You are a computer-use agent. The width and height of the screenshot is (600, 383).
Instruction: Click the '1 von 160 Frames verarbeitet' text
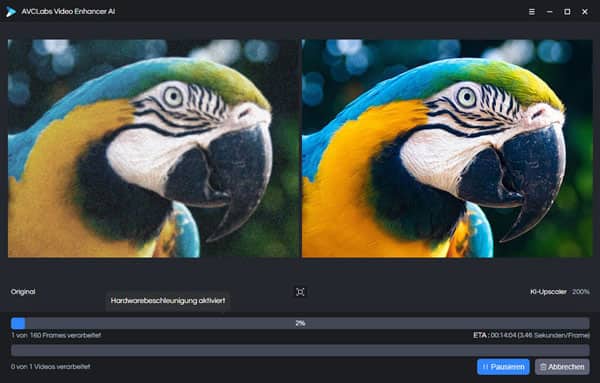[56, 335]
